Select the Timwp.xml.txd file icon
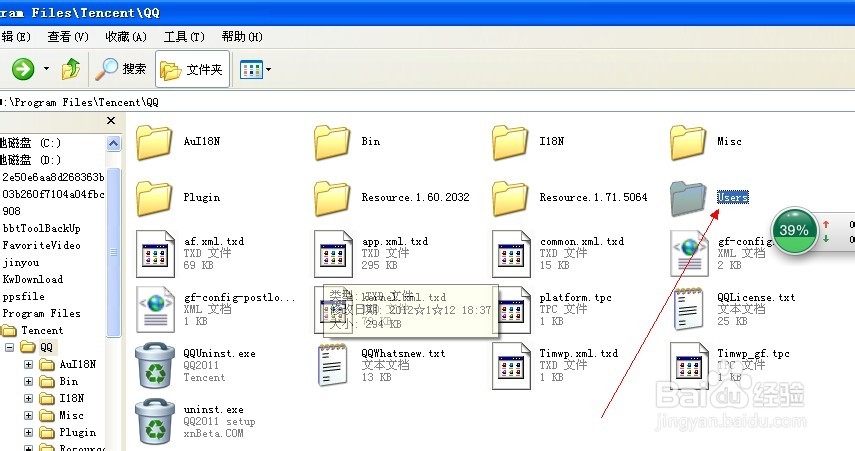This screenshot has height=451, width=855. pyautogui.click(x=511, y=365)
